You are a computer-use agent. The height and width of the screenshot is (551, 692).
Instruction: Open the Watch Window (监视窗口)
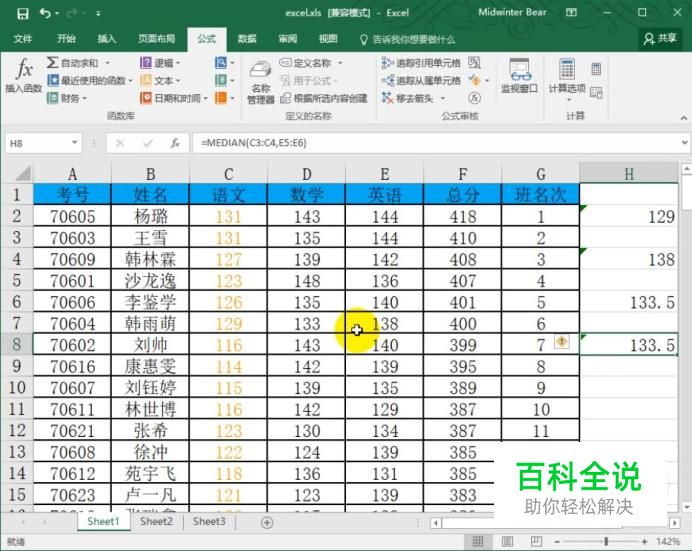click(x=519, y=76)
